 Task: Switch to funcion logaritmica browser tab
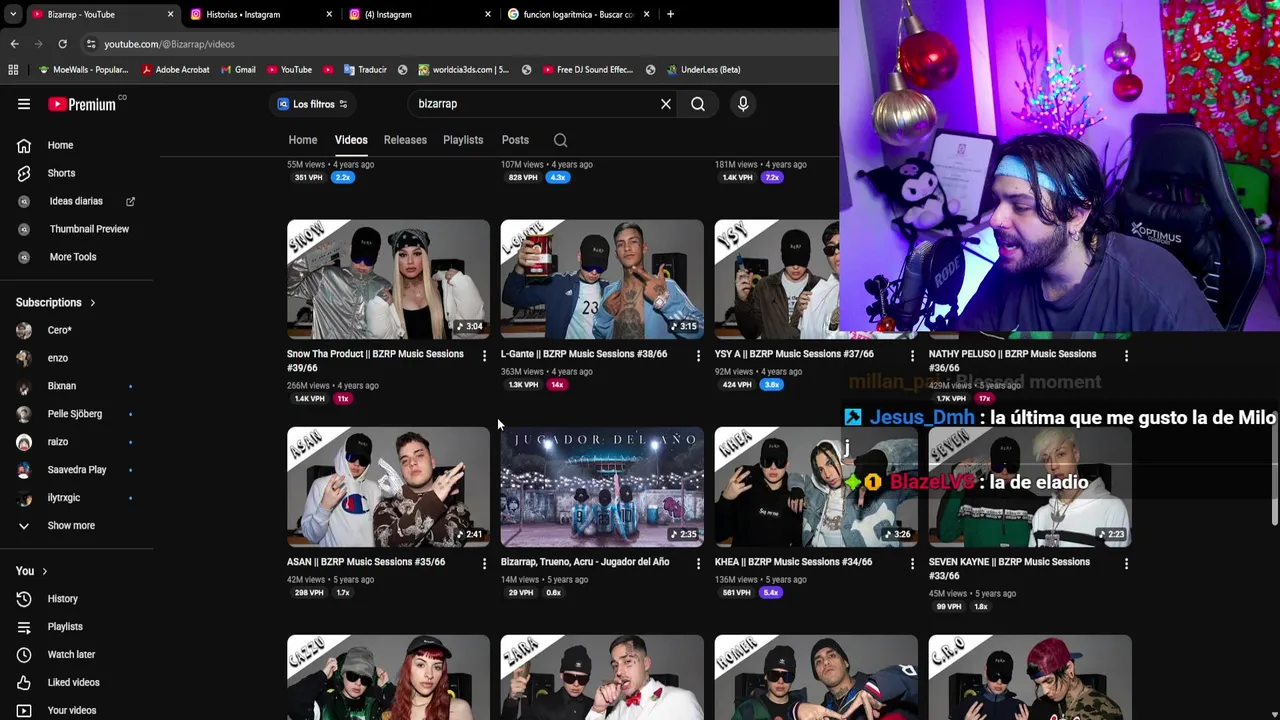(x=578, y=14)
